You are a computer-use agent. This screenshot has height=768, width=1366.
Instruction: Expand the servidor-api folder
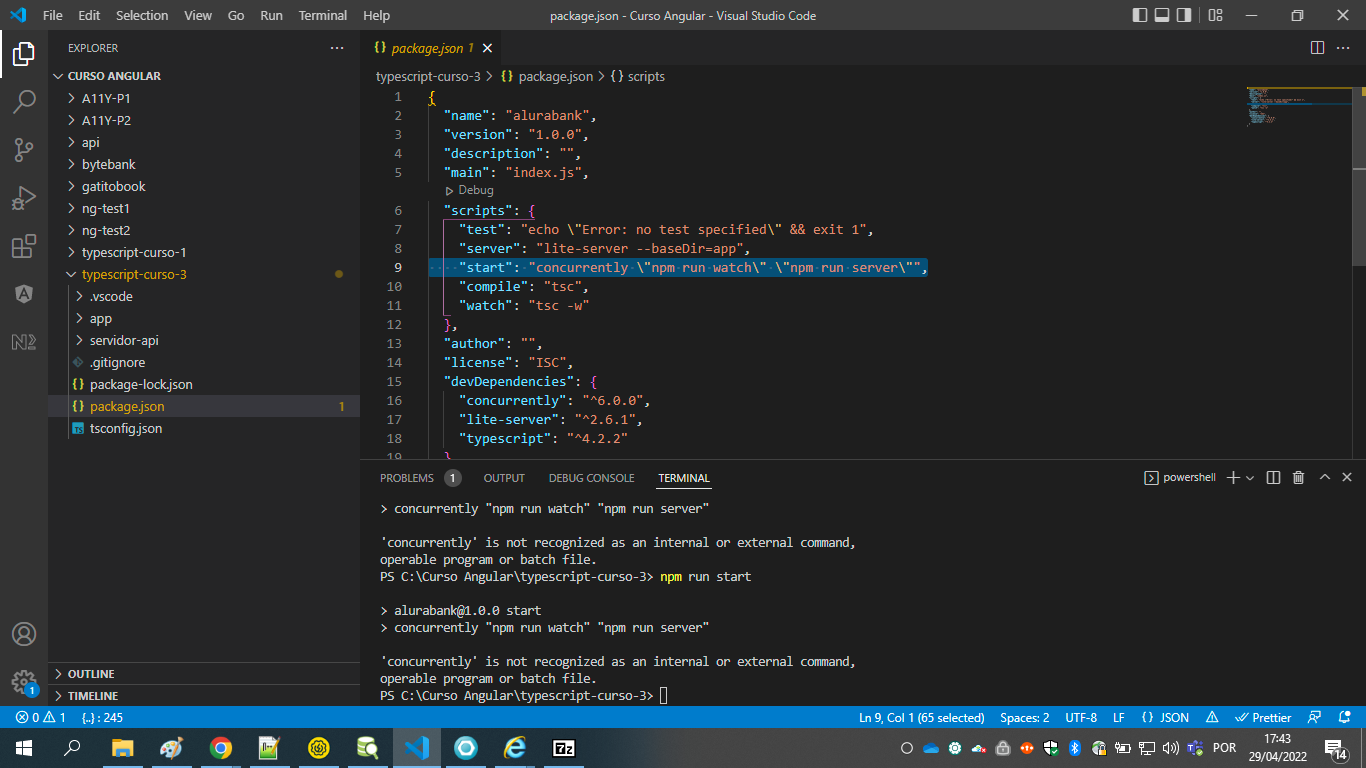click(204, 340)
